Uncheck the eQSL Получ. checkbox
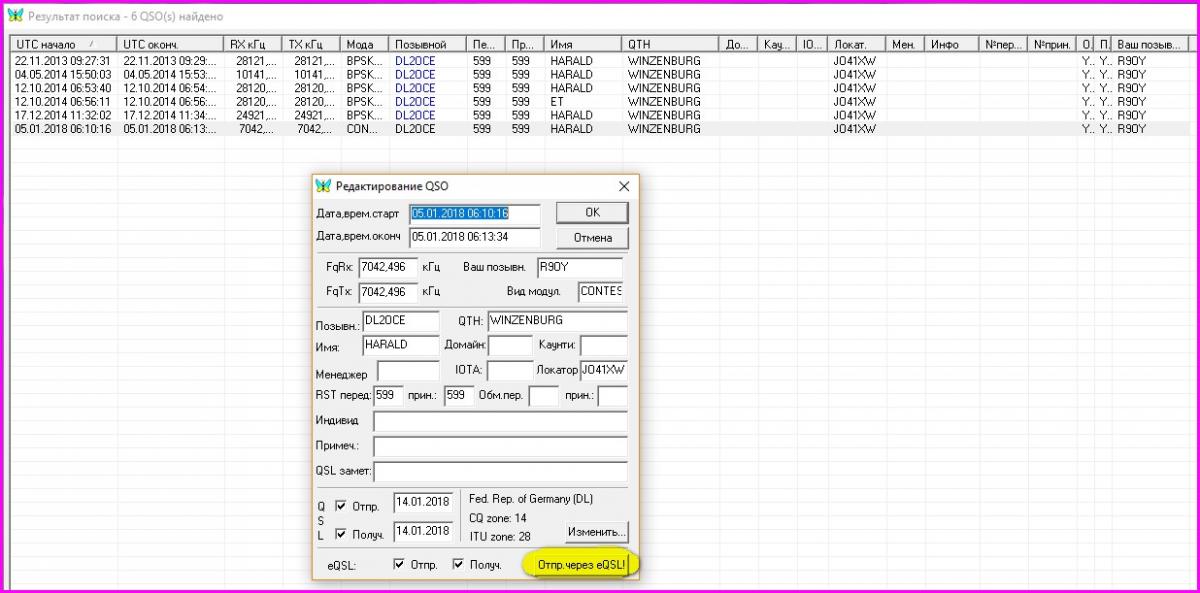Image resolution: width=1200 pixels, height=593 pixels. (459, 565)
